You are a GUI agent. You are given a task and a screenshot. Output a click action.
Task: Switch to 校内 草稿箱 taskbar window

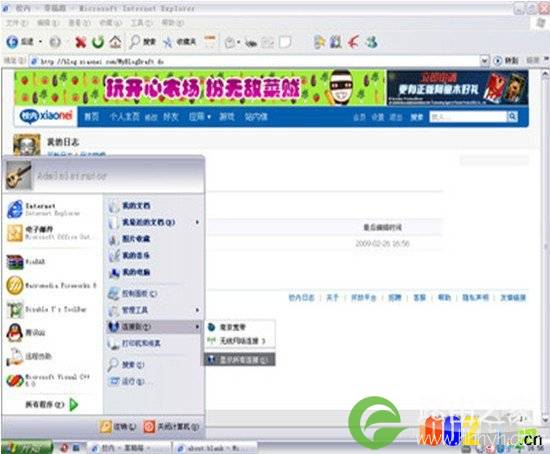click(x=129, y=448)
